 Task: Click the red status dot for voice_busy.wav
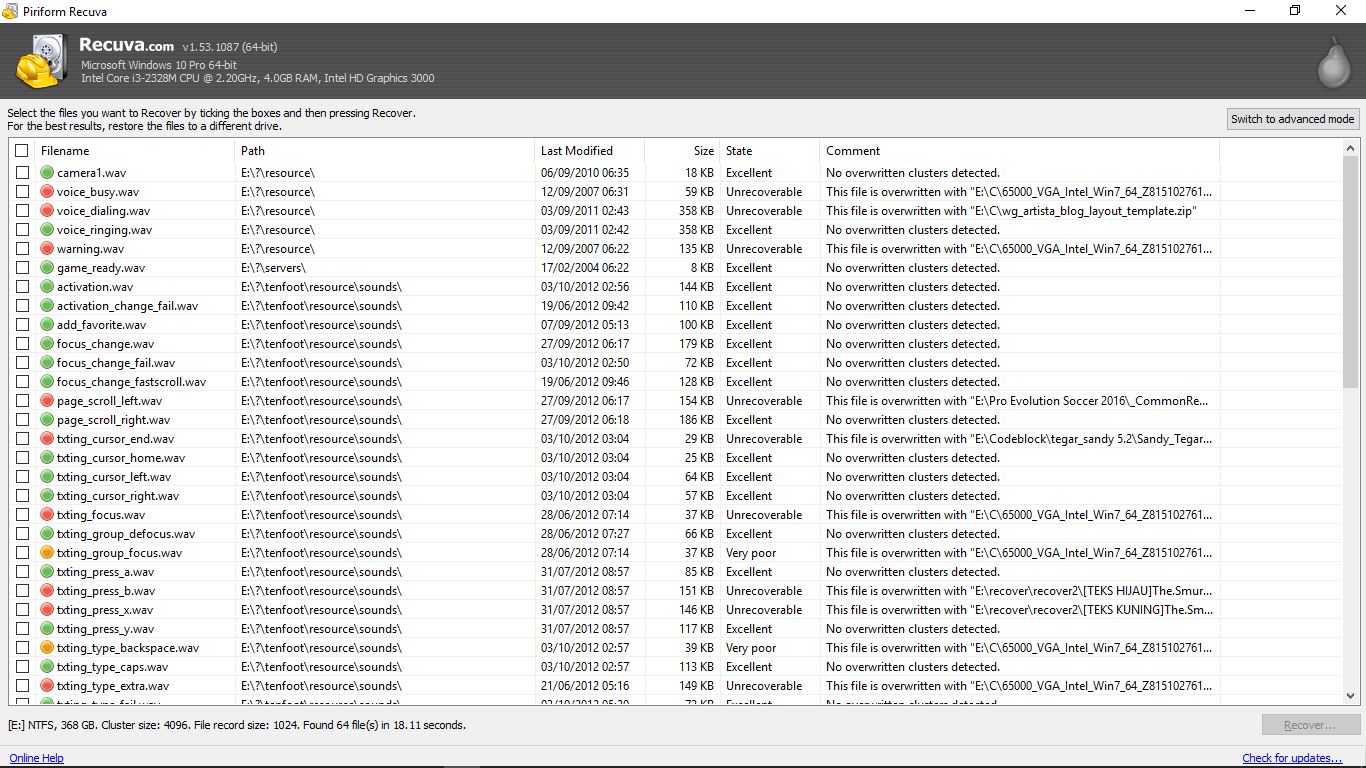click(47, 192)
